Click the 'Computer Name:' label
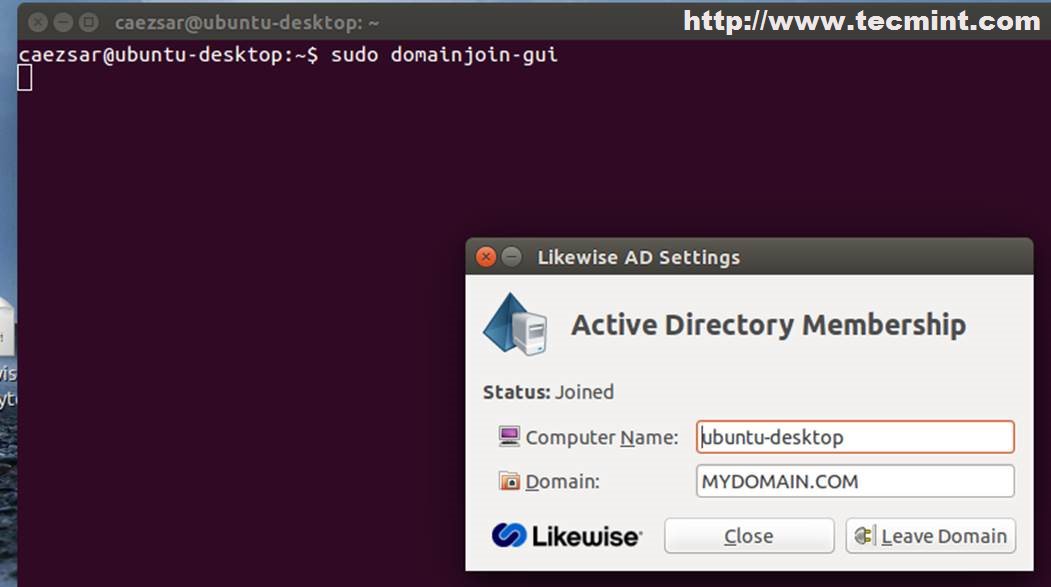 601,438
